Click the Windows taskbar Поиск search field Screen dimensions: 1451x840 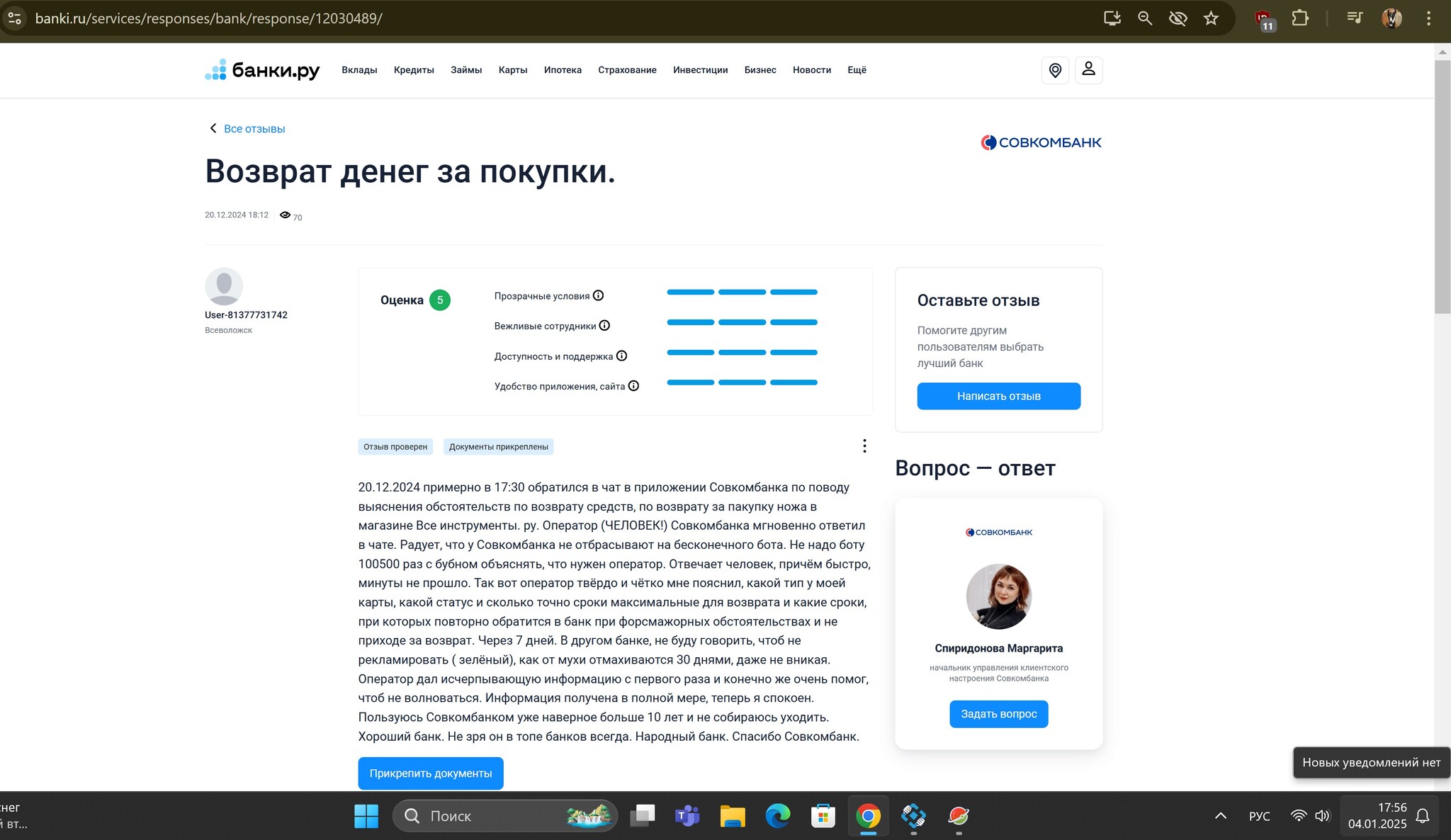point(505,816)
